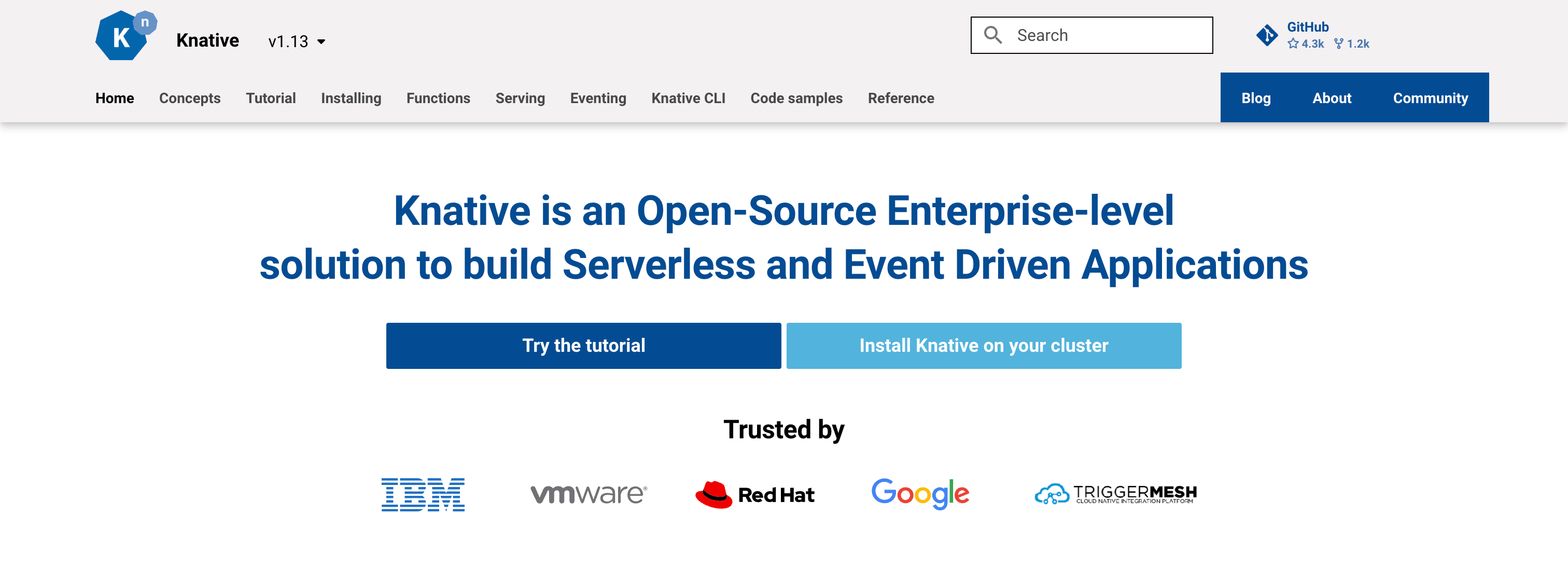1568x572 pixels.
Task: Visit the About page link
Action: pos(1332,98)
